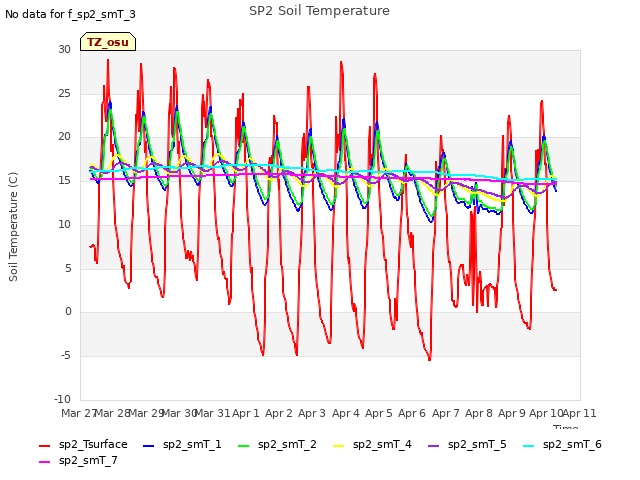Click the Apr 1 x-axis tick label
640x480 pixels.
(246, 413)
